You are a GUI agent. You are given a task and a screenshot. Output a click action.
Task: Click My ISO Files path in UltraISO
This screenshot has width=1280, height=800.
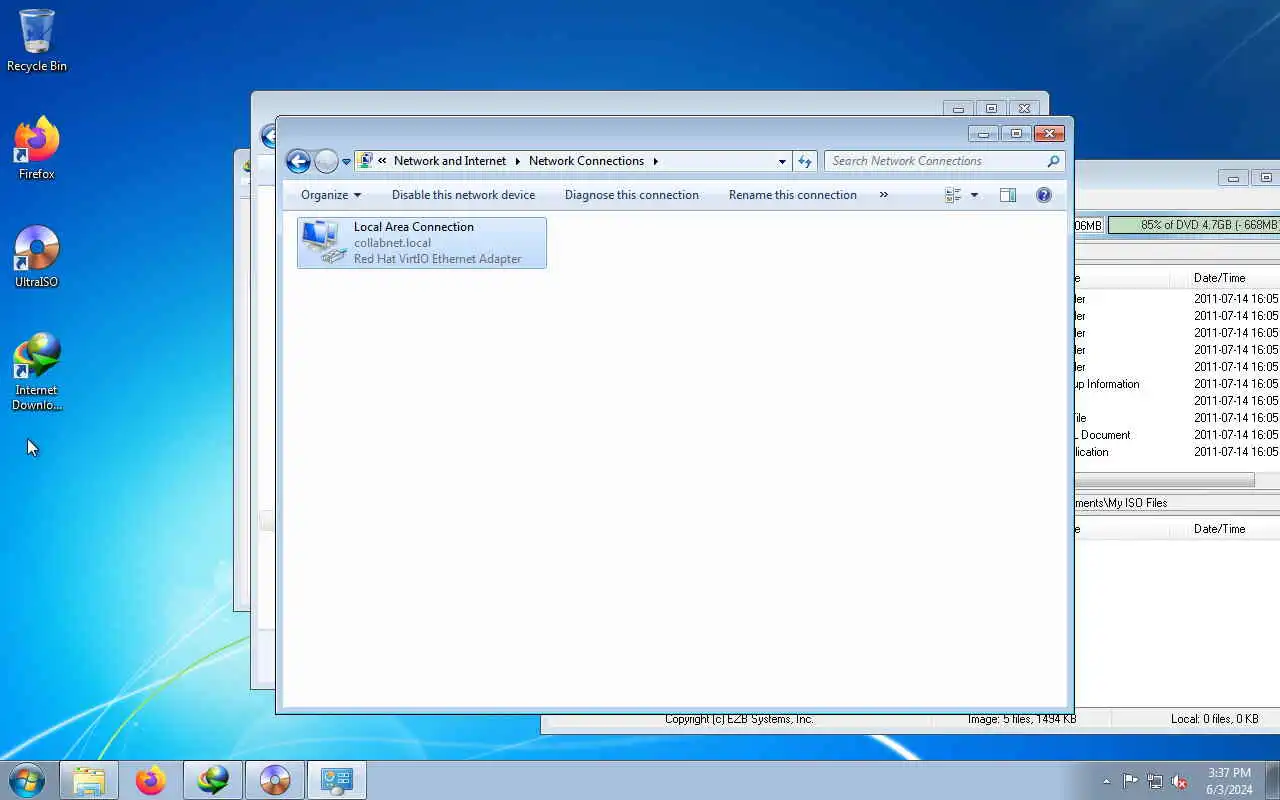[1121, 503]
